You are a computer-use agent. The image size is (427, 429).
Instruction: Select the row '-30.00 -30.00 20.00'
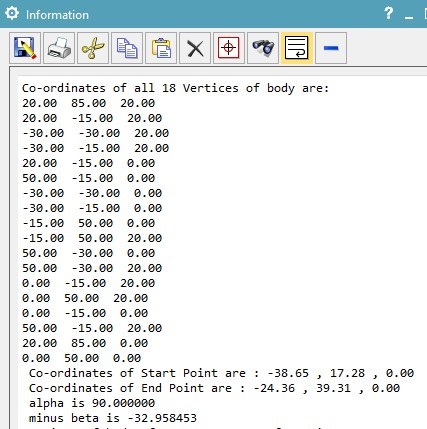tap(96, 133)
